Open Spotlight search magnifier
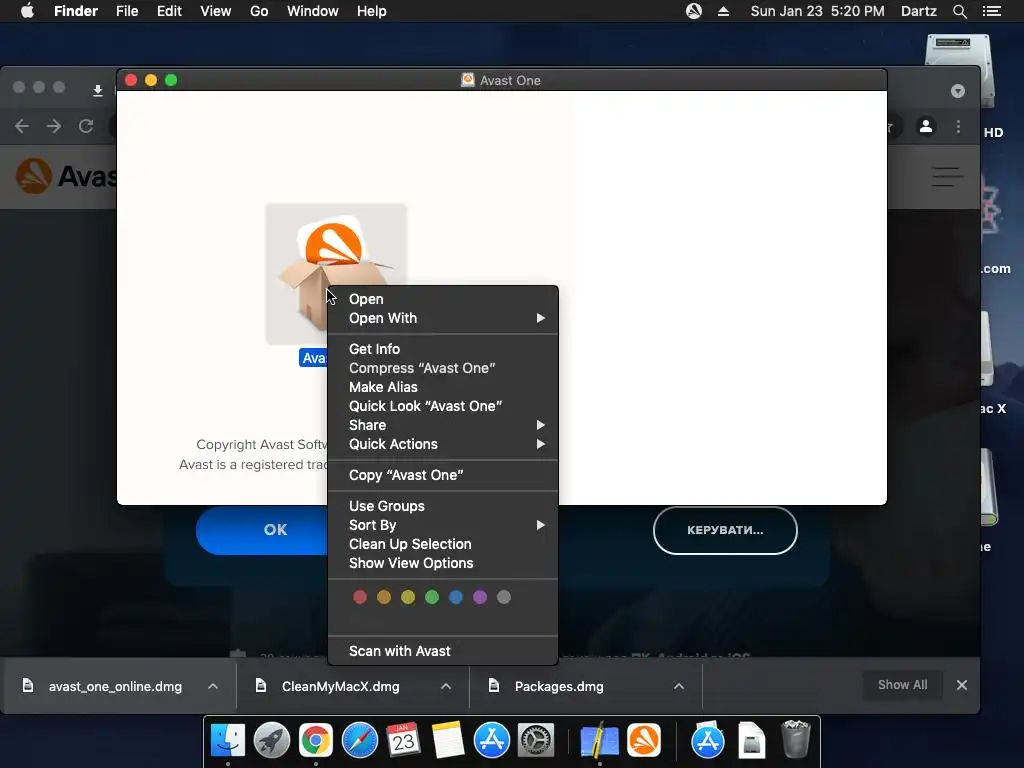The image size is (1024, 768). point(959,11)
